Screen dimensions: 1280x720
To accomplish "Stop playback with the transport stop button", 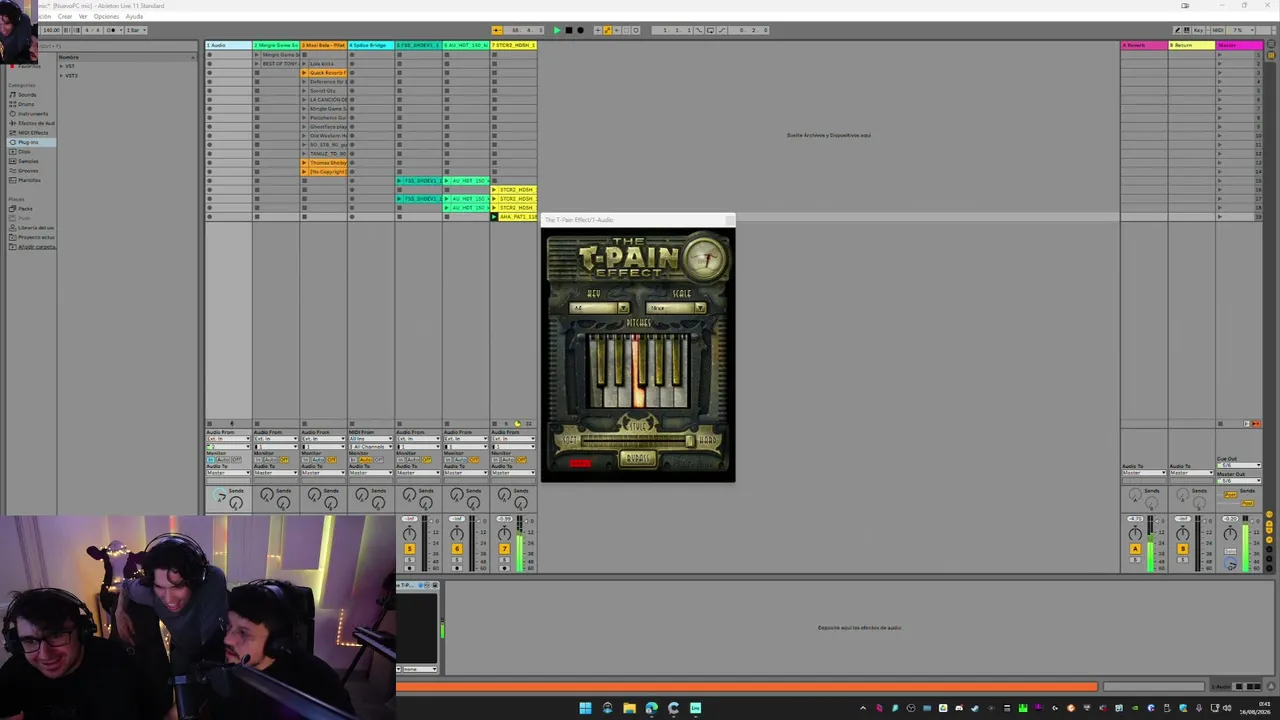I will 569,30.
